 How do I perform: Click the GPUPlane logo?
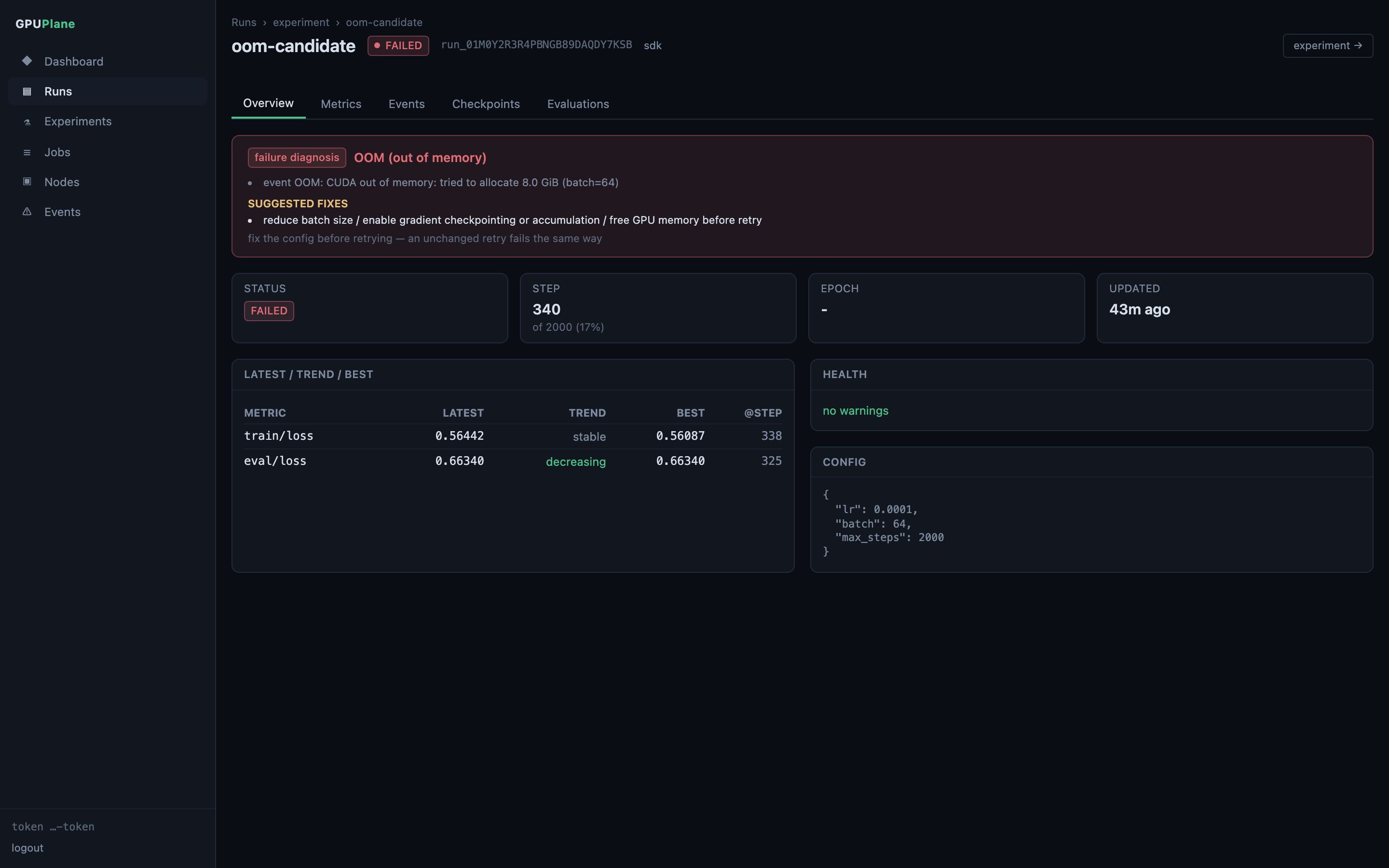[45, 24]
